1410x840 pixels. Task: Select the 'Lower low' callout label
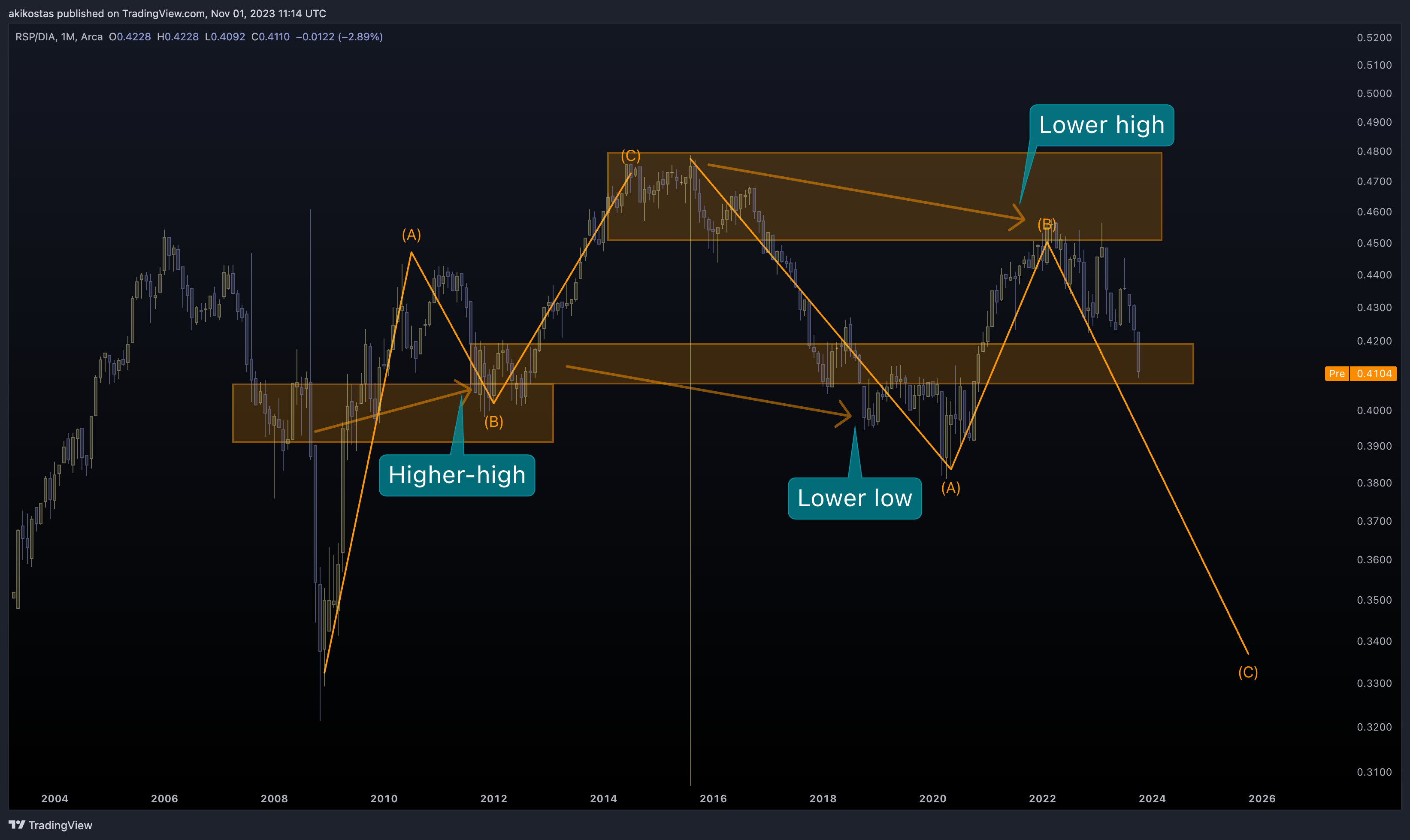855,498
